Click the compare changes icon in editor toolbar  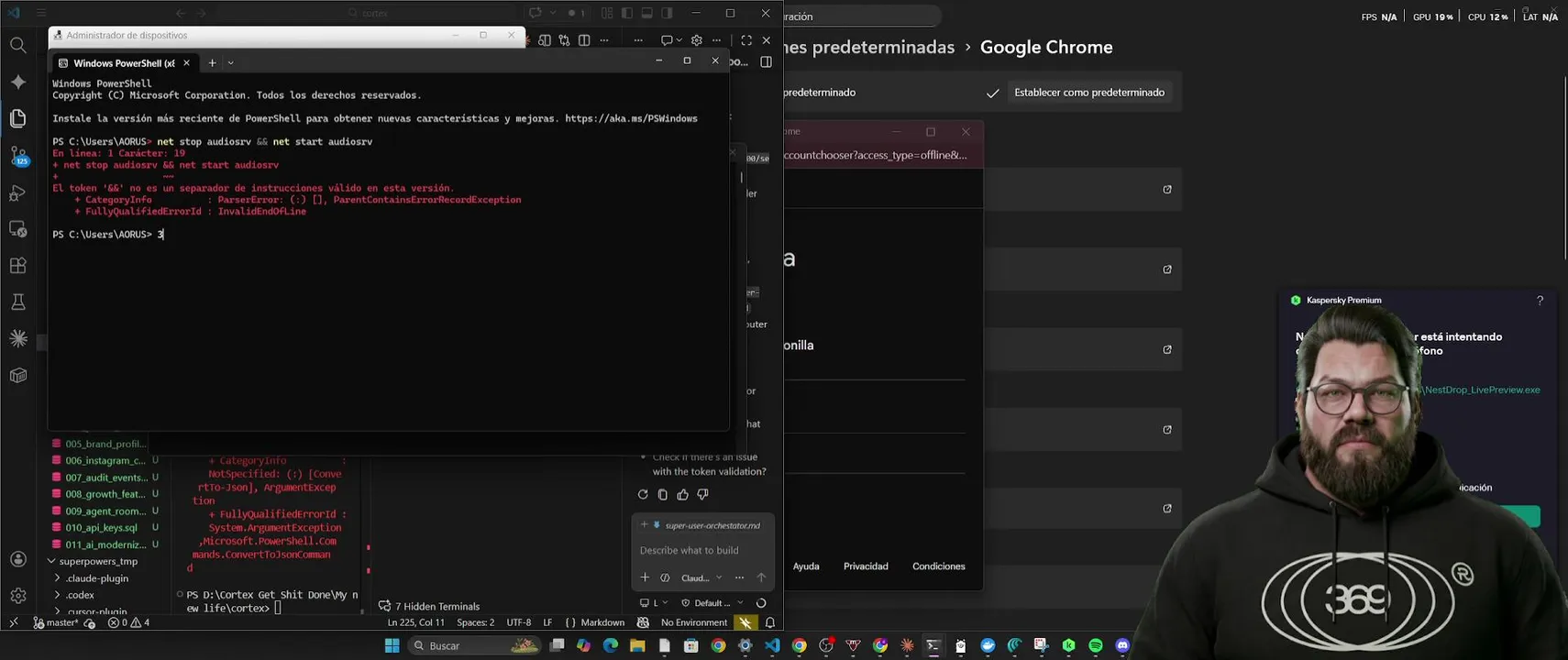tap(564, 40)
